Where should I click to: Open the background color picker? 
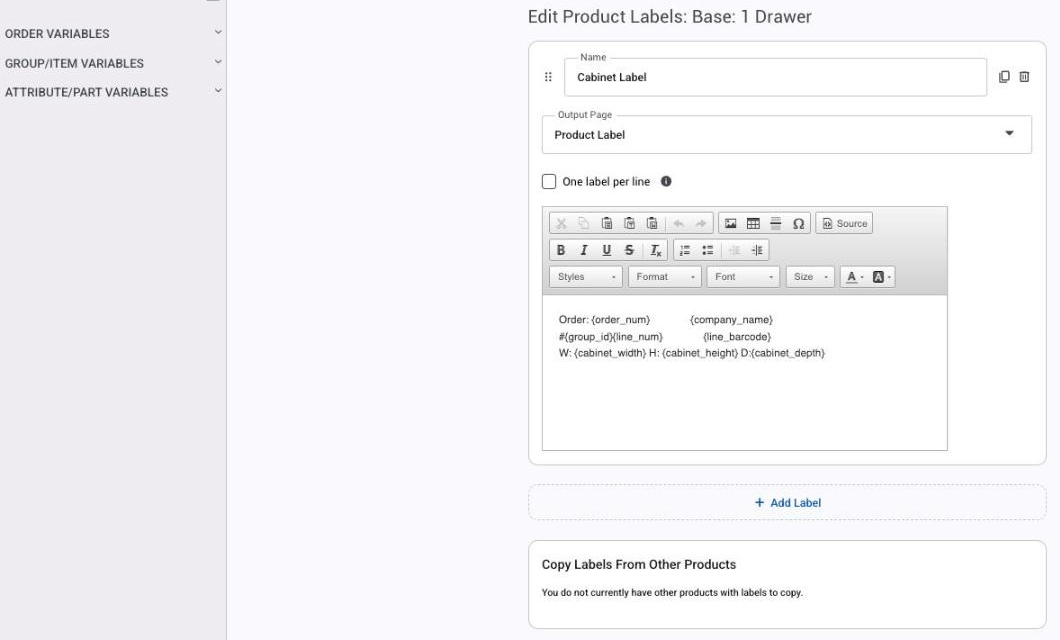[x=881, y=276]
